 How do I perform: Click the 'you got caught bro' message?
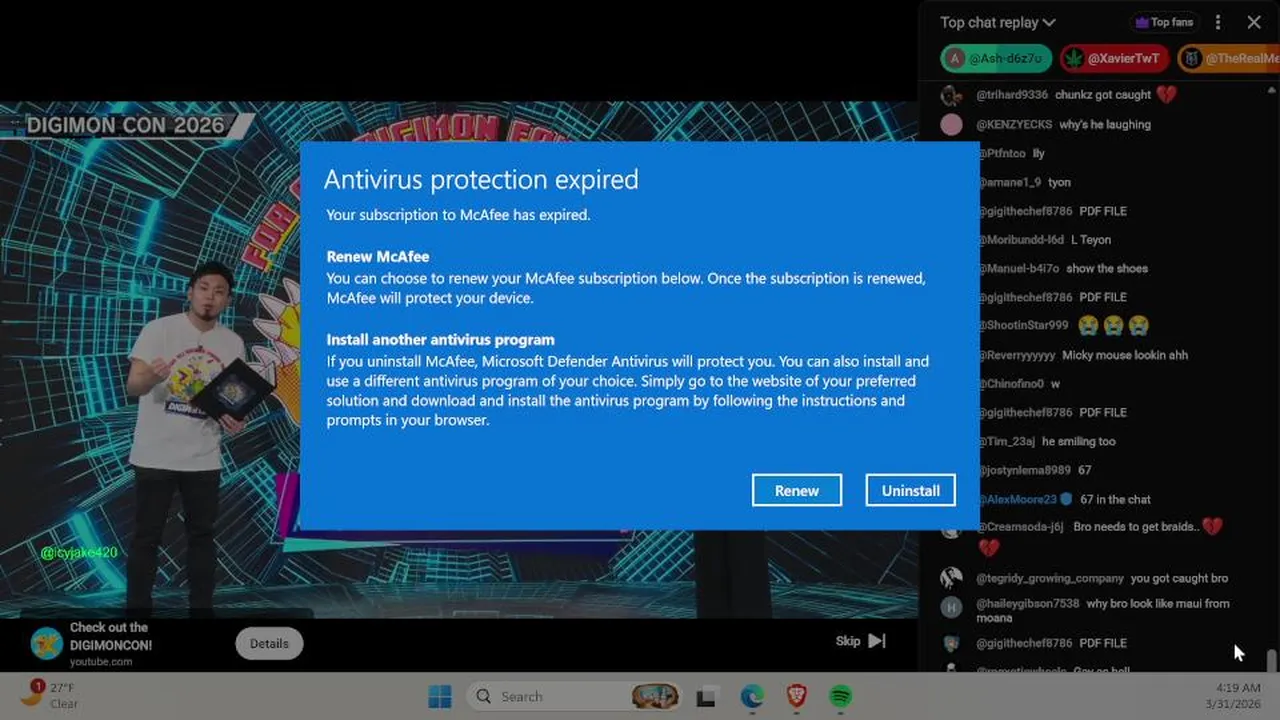1179,578
